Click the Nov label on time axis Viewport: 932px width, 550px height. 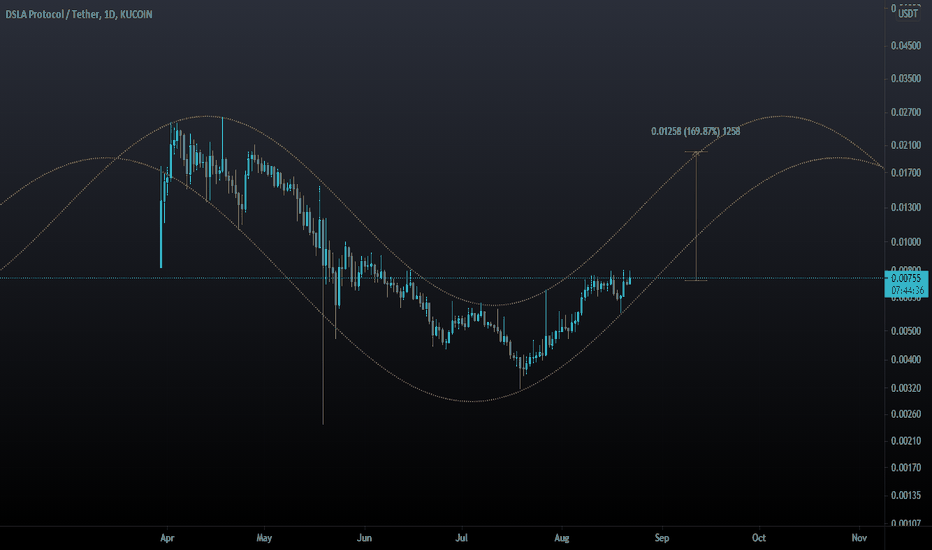859,538
